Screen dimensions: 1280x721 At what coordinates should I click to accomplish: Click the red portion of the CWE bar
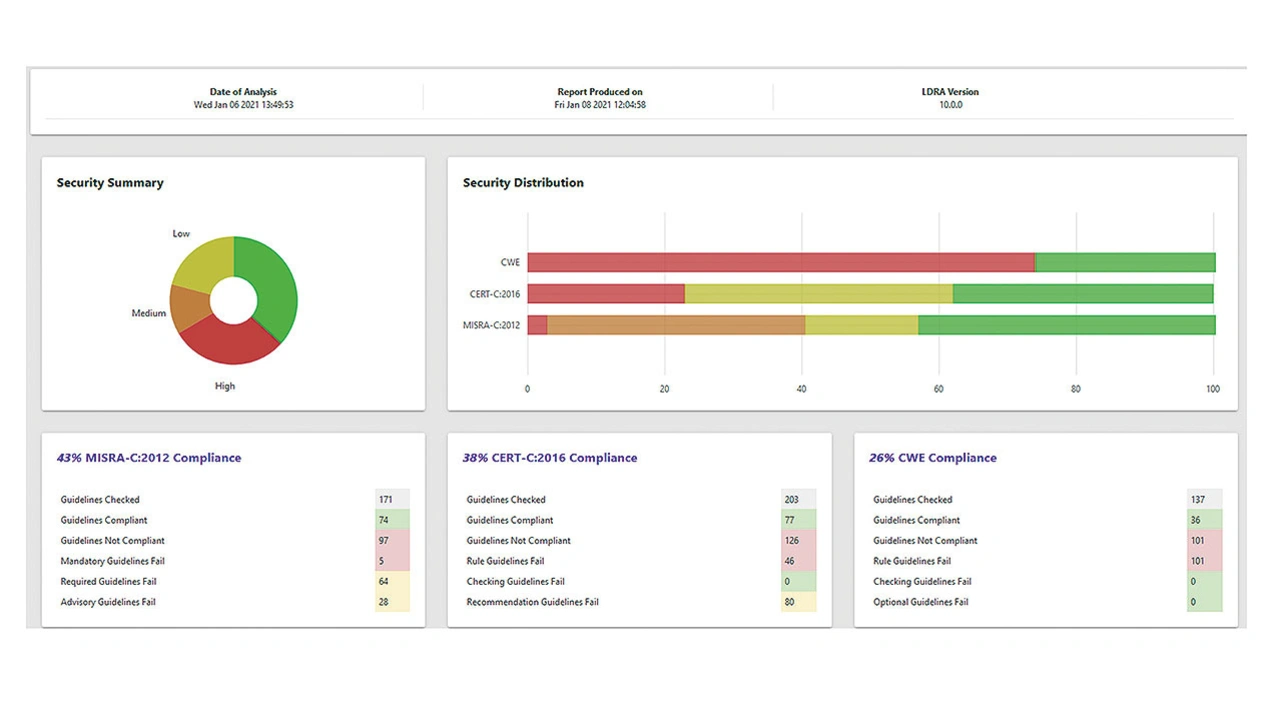[780, 263]
